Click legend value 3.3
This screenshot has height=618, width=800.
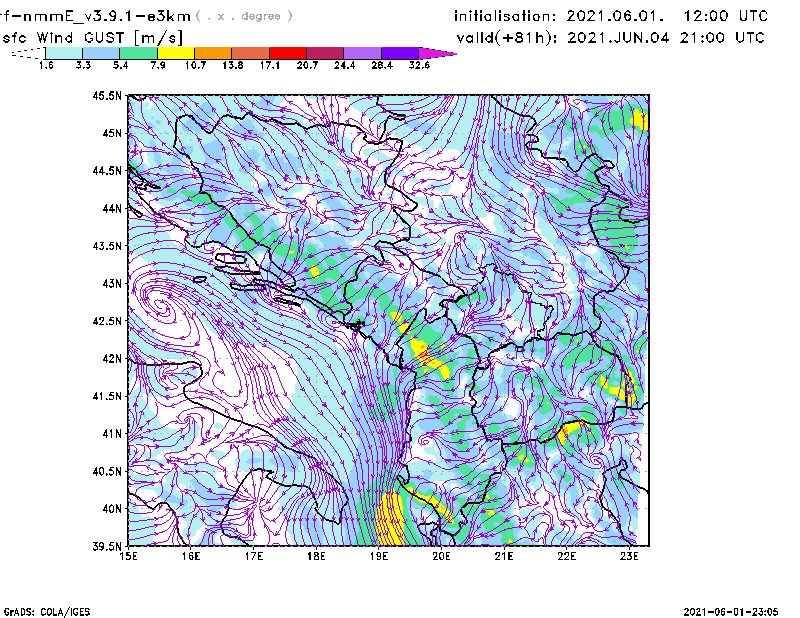click(83, 65)
